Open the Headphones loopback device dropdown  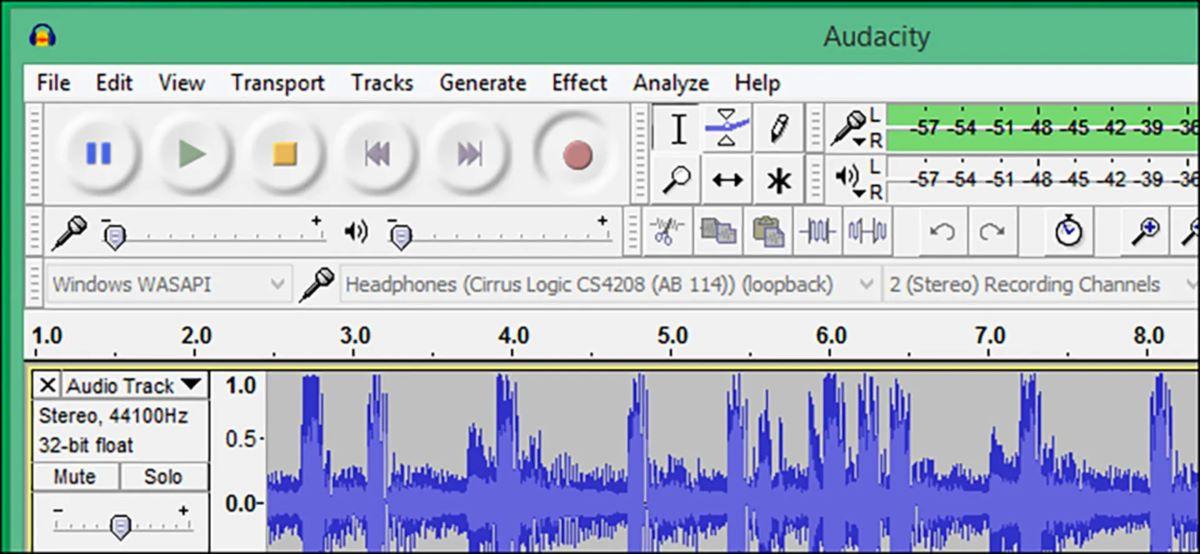pos(608,285)
